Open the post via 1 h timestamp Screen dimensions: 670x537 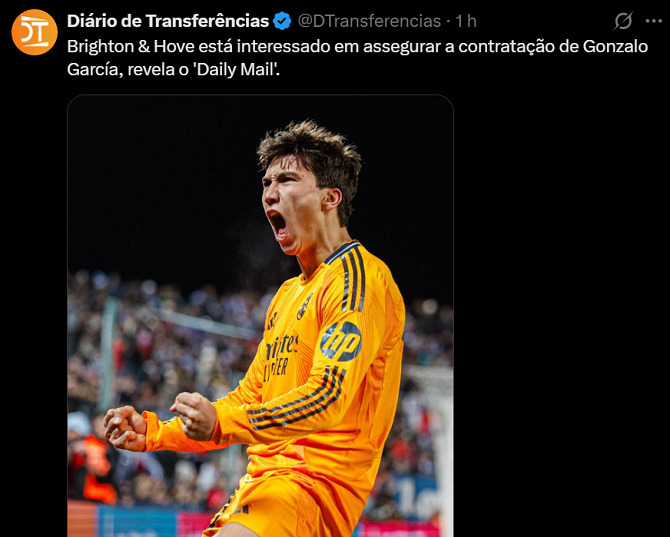[x=466, y=21]
